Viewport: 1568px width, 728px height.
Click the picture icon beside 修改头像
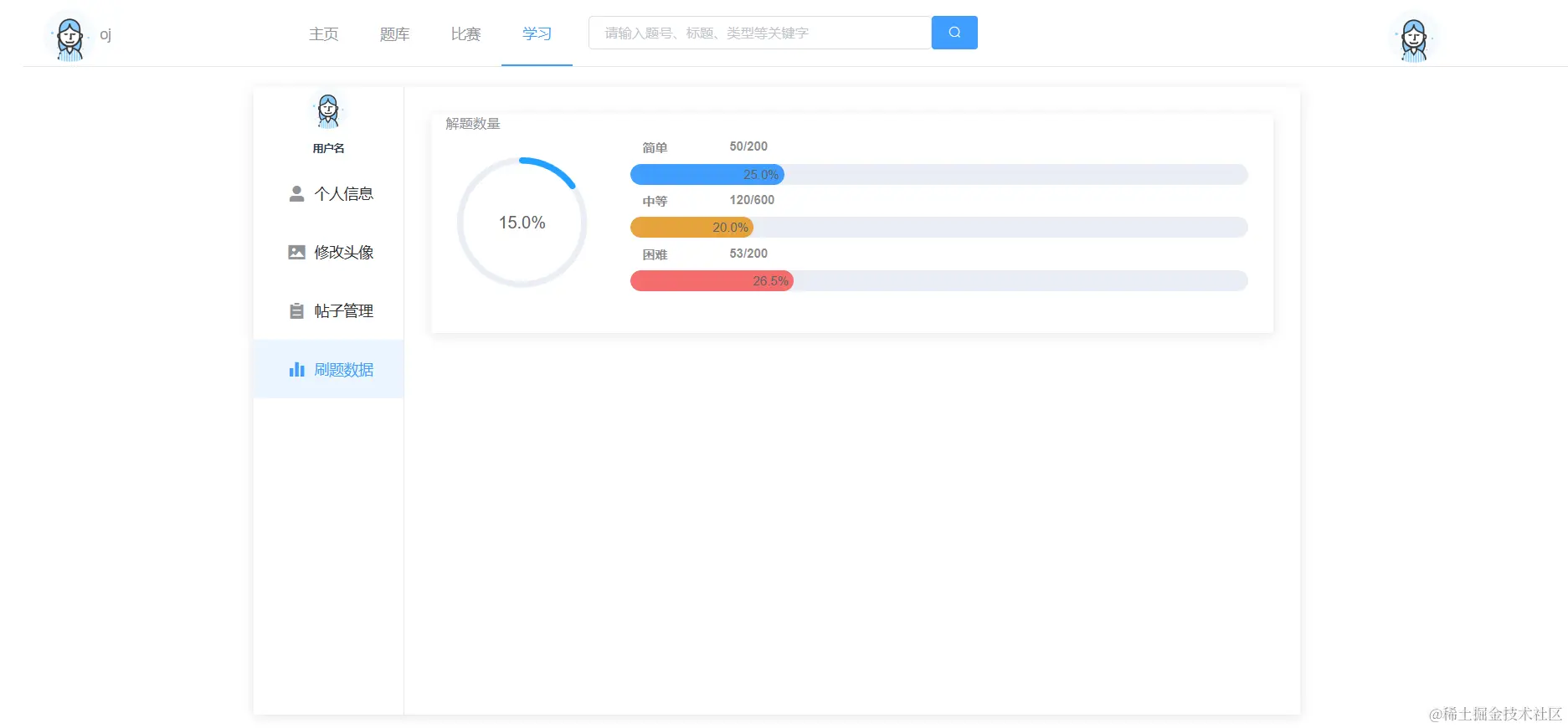click(x=296, y=253)
